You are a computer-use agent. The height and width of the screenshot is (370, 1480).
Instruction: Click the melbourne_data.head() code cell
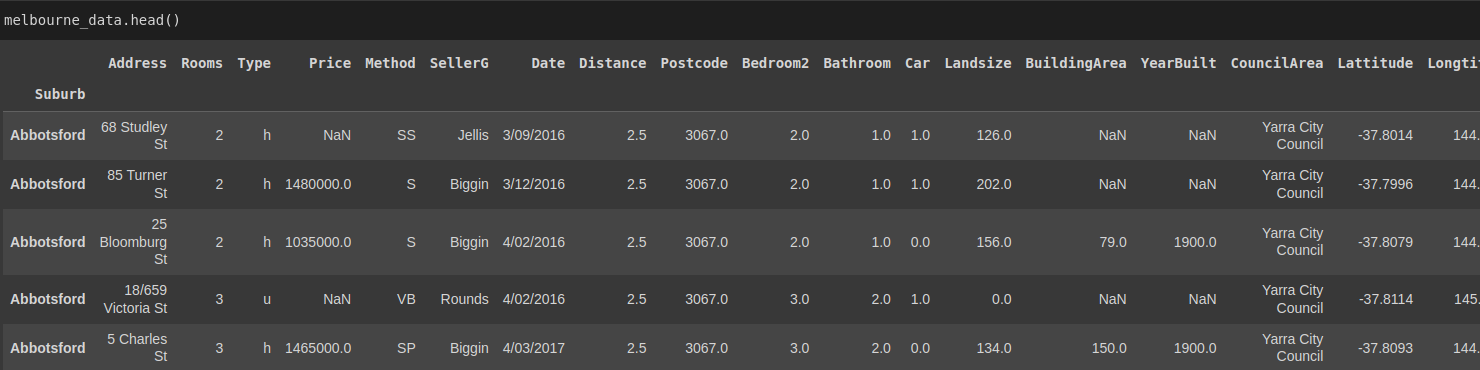click(740, 20)
